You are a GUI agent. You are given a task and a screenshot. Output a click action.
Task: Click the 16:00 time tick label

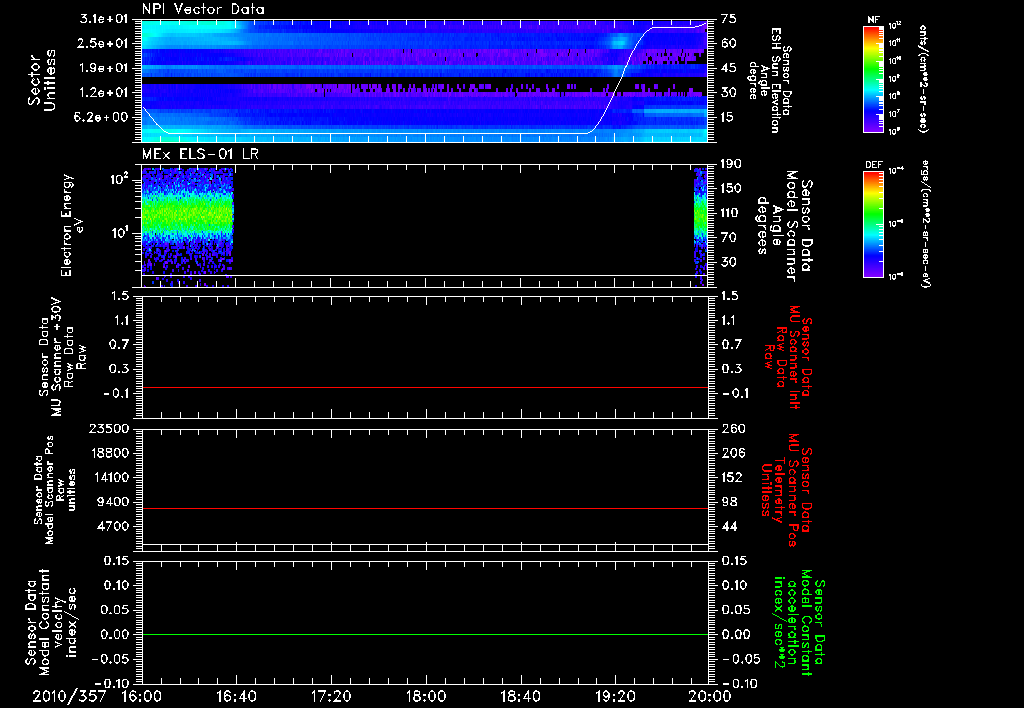point(142,696)
